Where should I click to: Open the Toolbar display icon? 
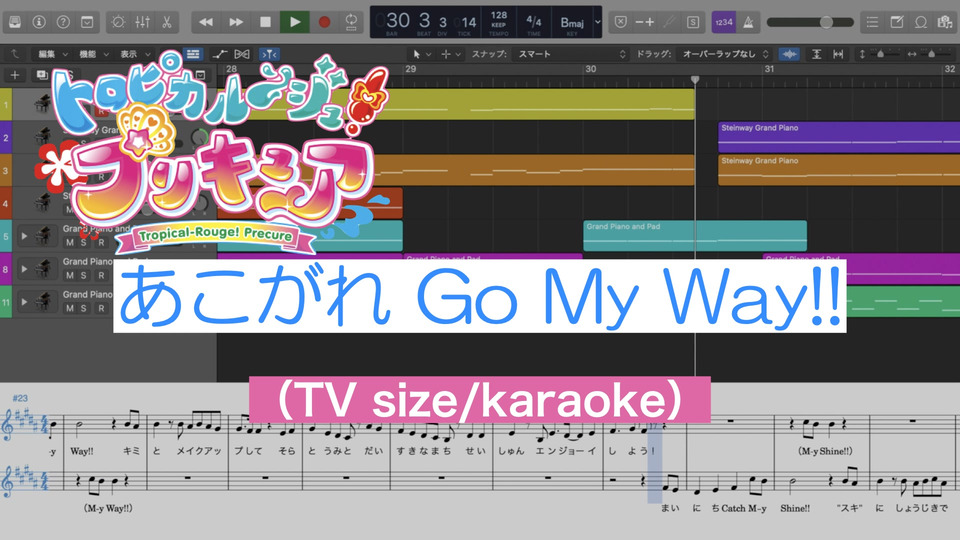[88, 22]
